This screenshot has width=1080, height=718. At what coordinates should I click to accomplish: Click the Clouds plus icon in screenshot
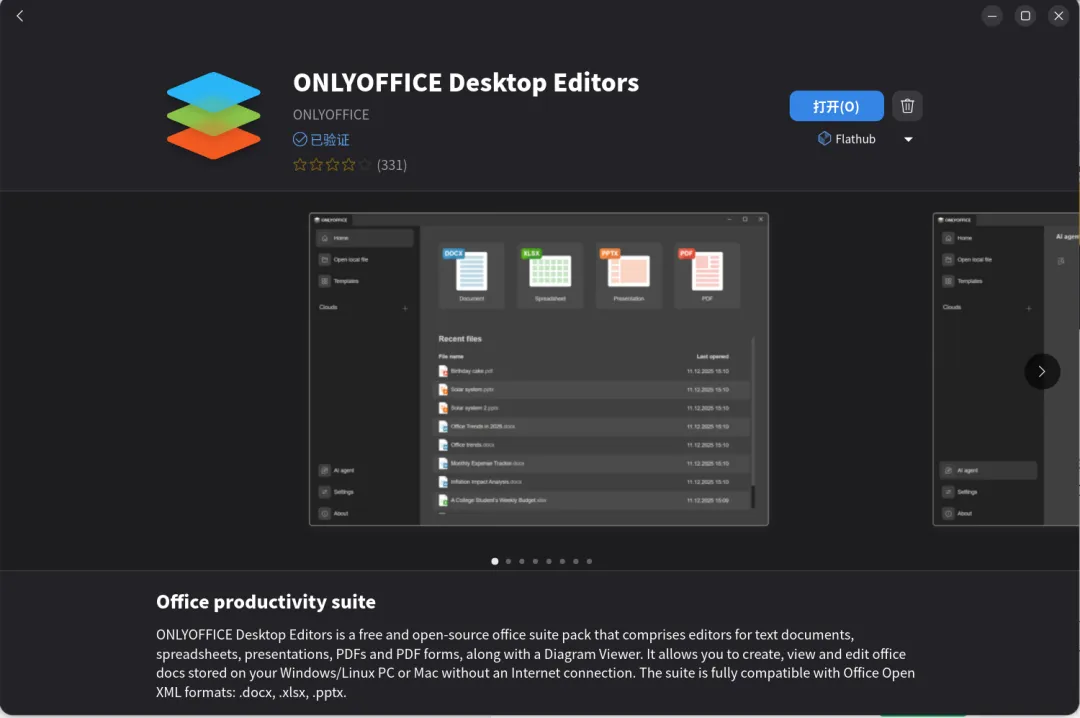point(405,308)
